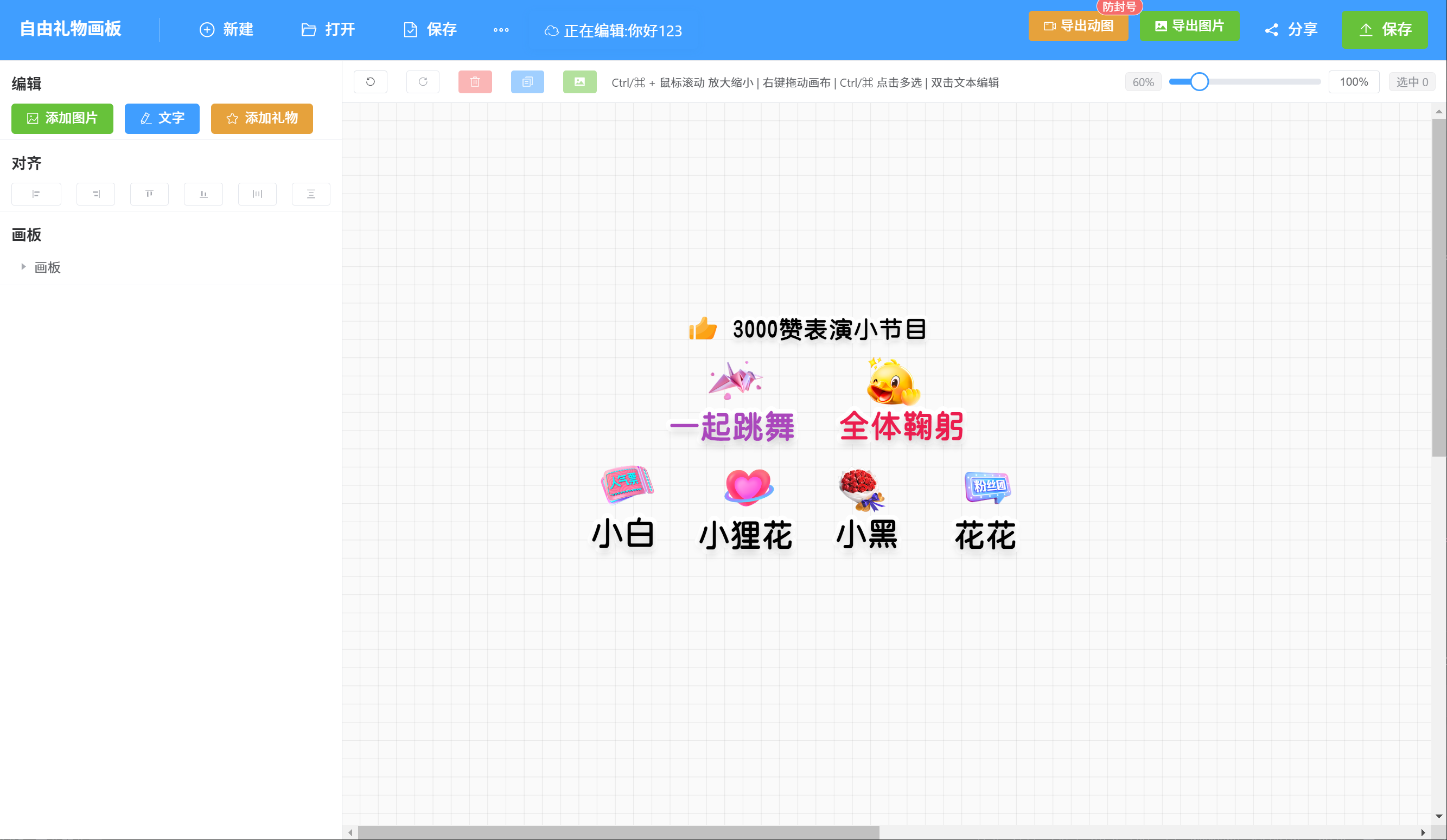Align selected items to top
This screenshot has height=840, width=1447.
149,194
